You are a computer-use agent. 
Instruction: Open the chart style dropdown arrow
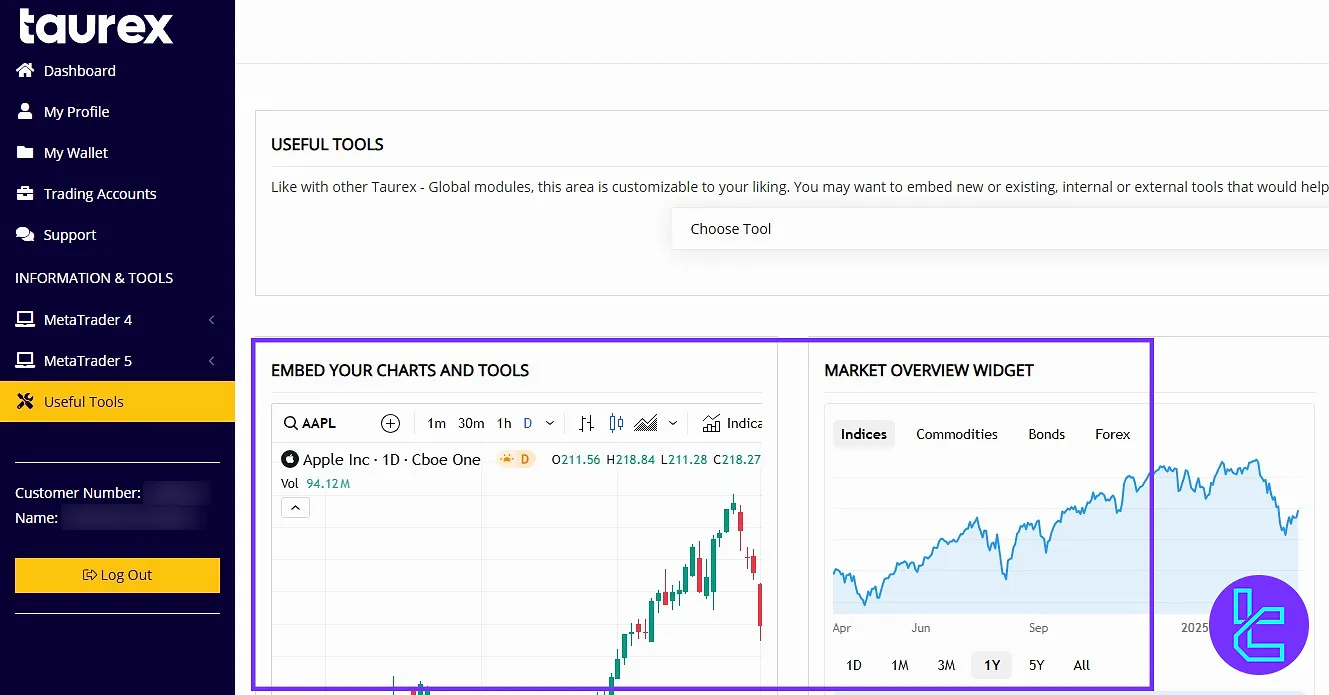click(x=673, y=424)
